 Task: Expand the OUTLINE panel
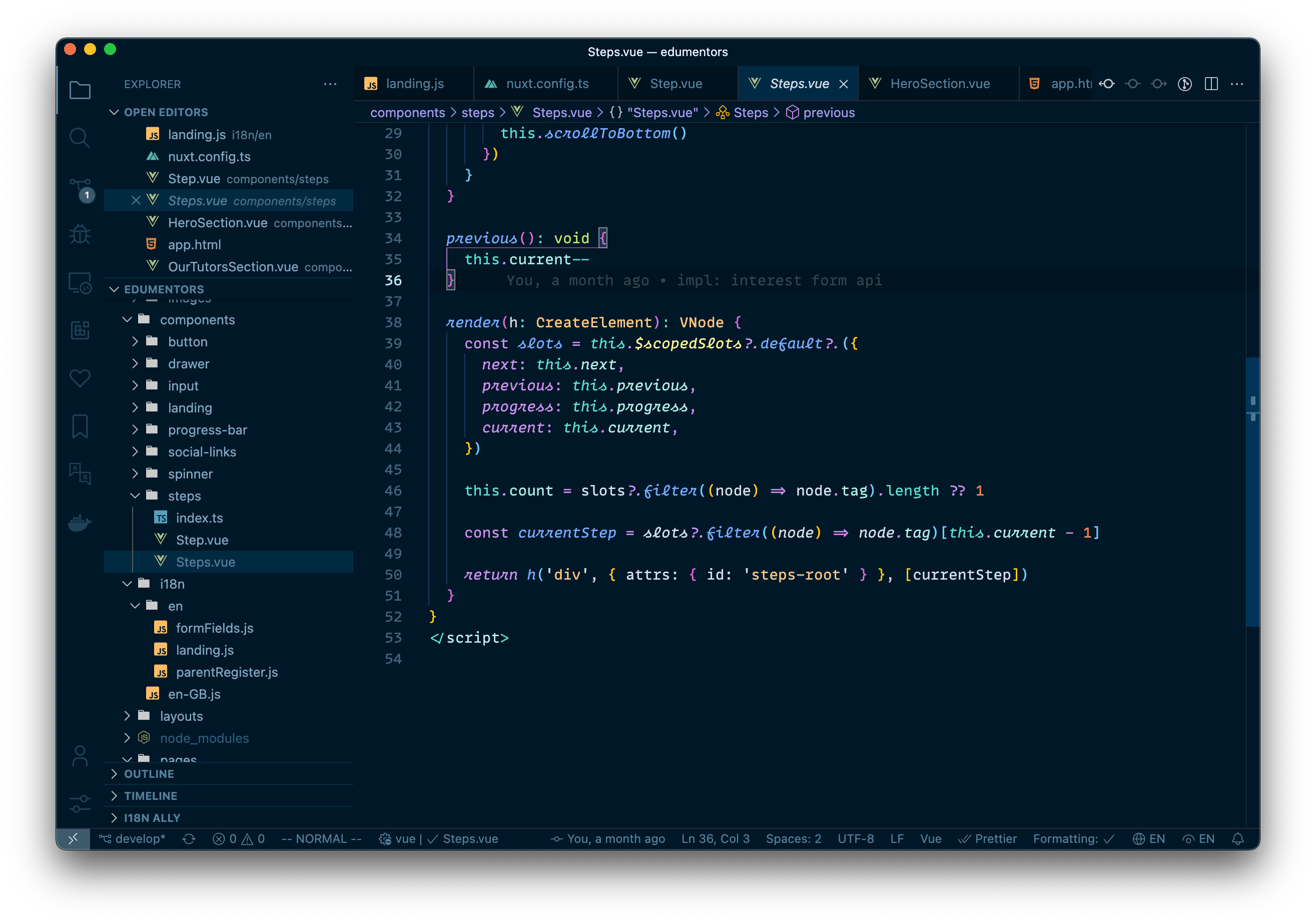tap(114, 773)
